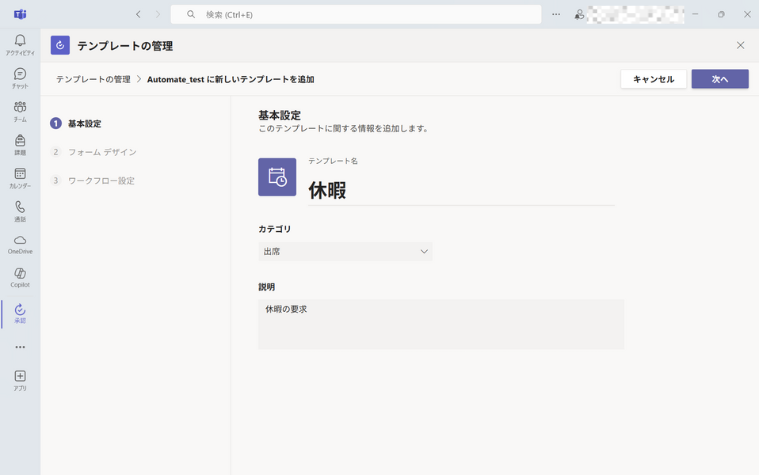760x475 pixels.
Task: Open the Chat section
Action: point(20,78)
